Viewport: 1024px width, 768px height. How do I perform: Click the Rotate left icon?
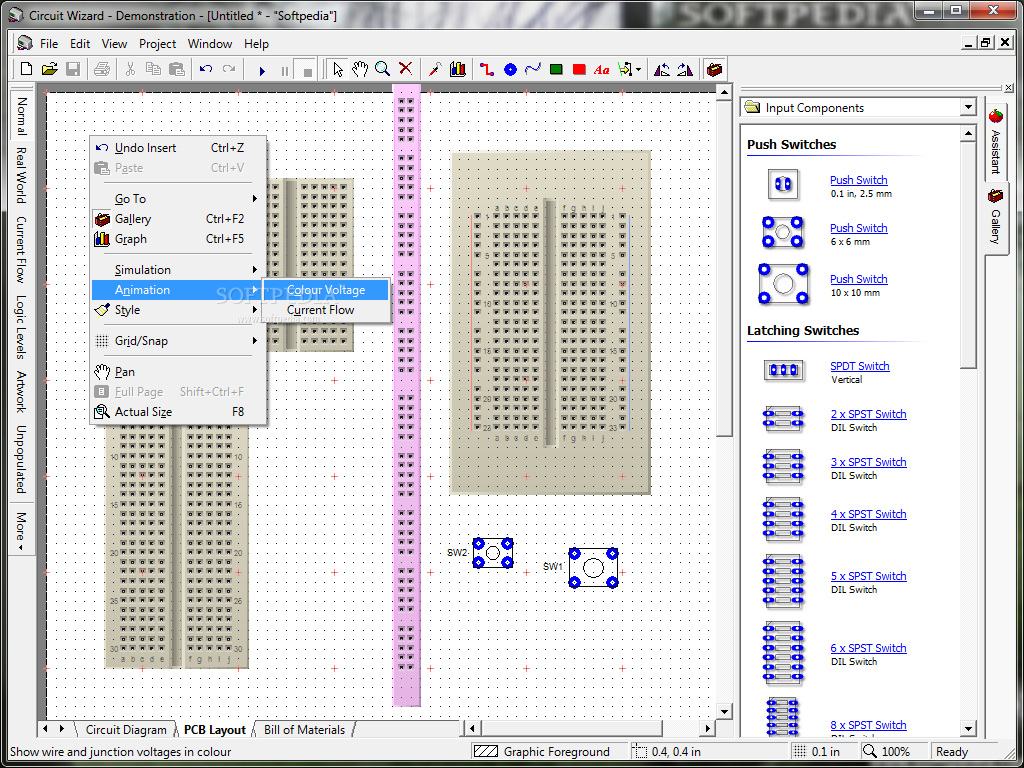[662, 69]
